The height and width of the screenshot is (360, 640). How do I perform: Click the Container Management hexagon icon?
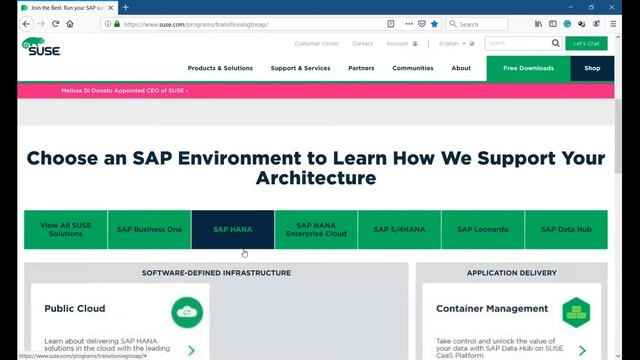point(576,313)
